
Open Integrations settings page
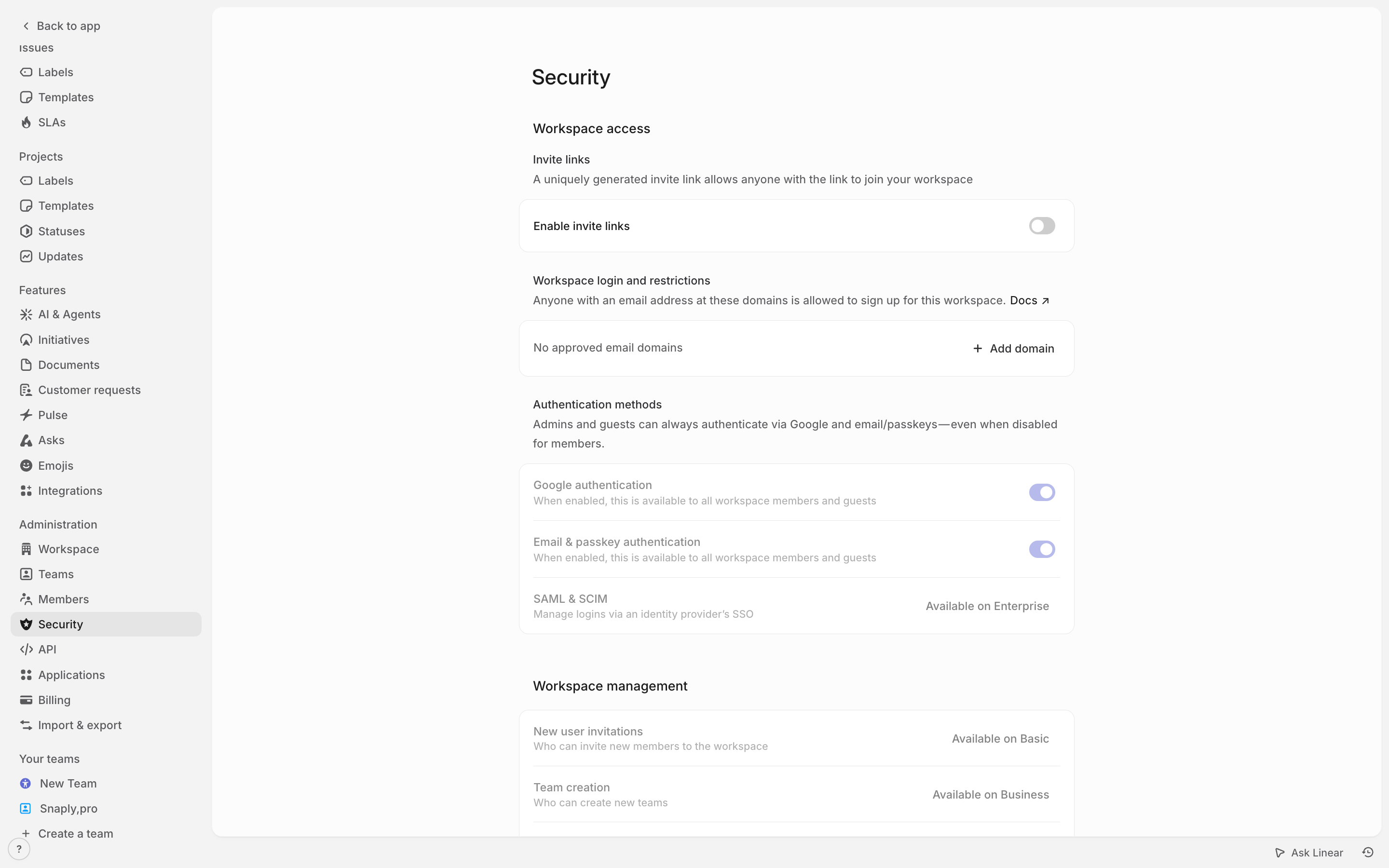click(106, 491)
